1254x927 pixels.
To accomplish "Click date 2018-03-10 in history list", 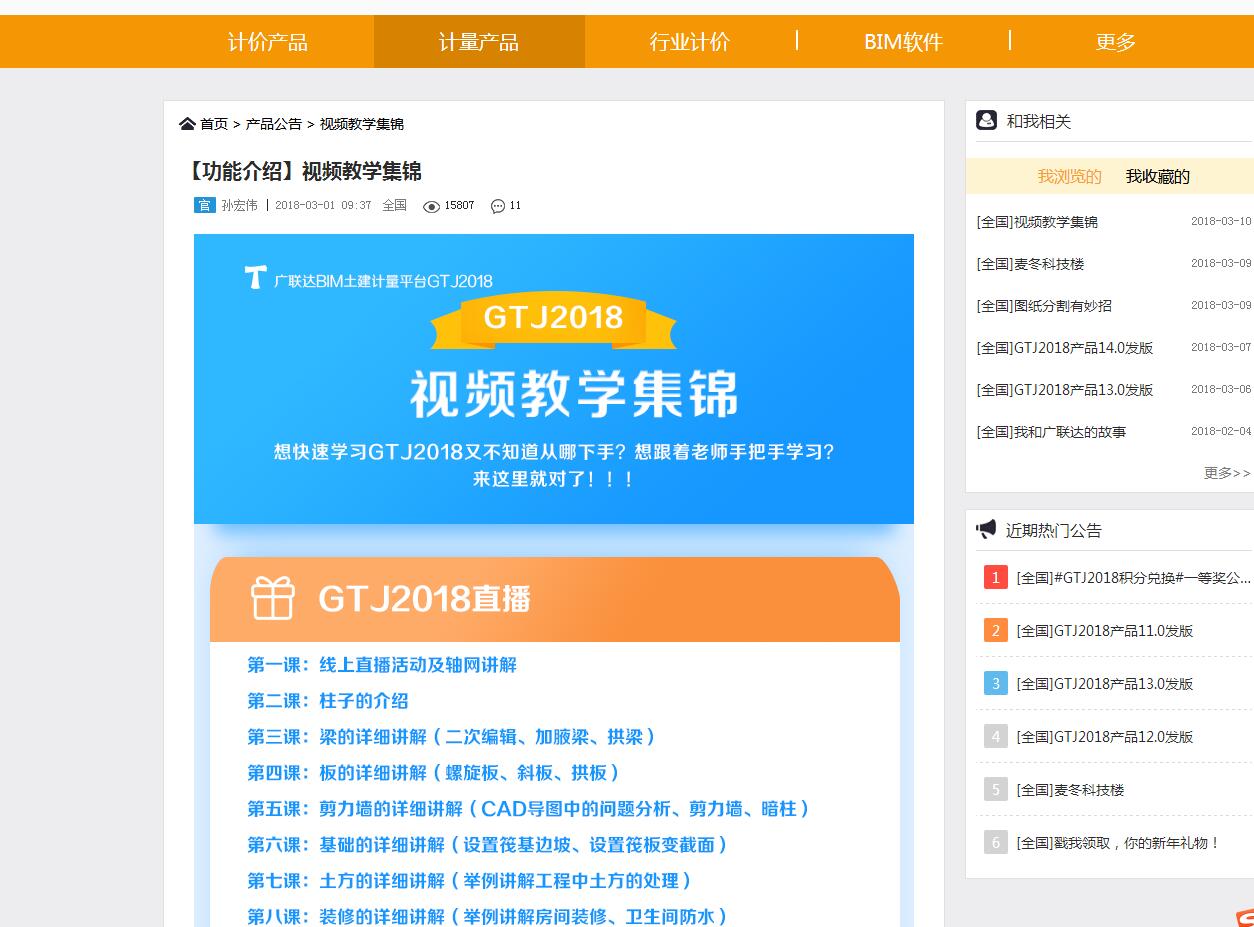I will click(1221, 222).
